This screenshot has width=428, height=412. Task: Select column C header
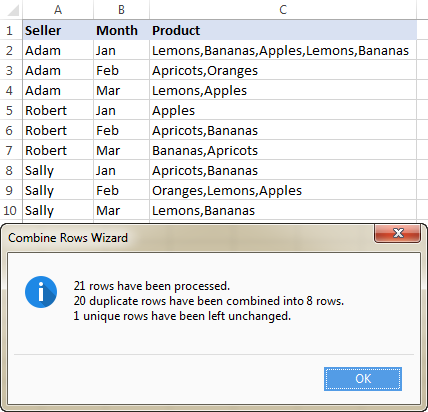[x=283, y=10]
